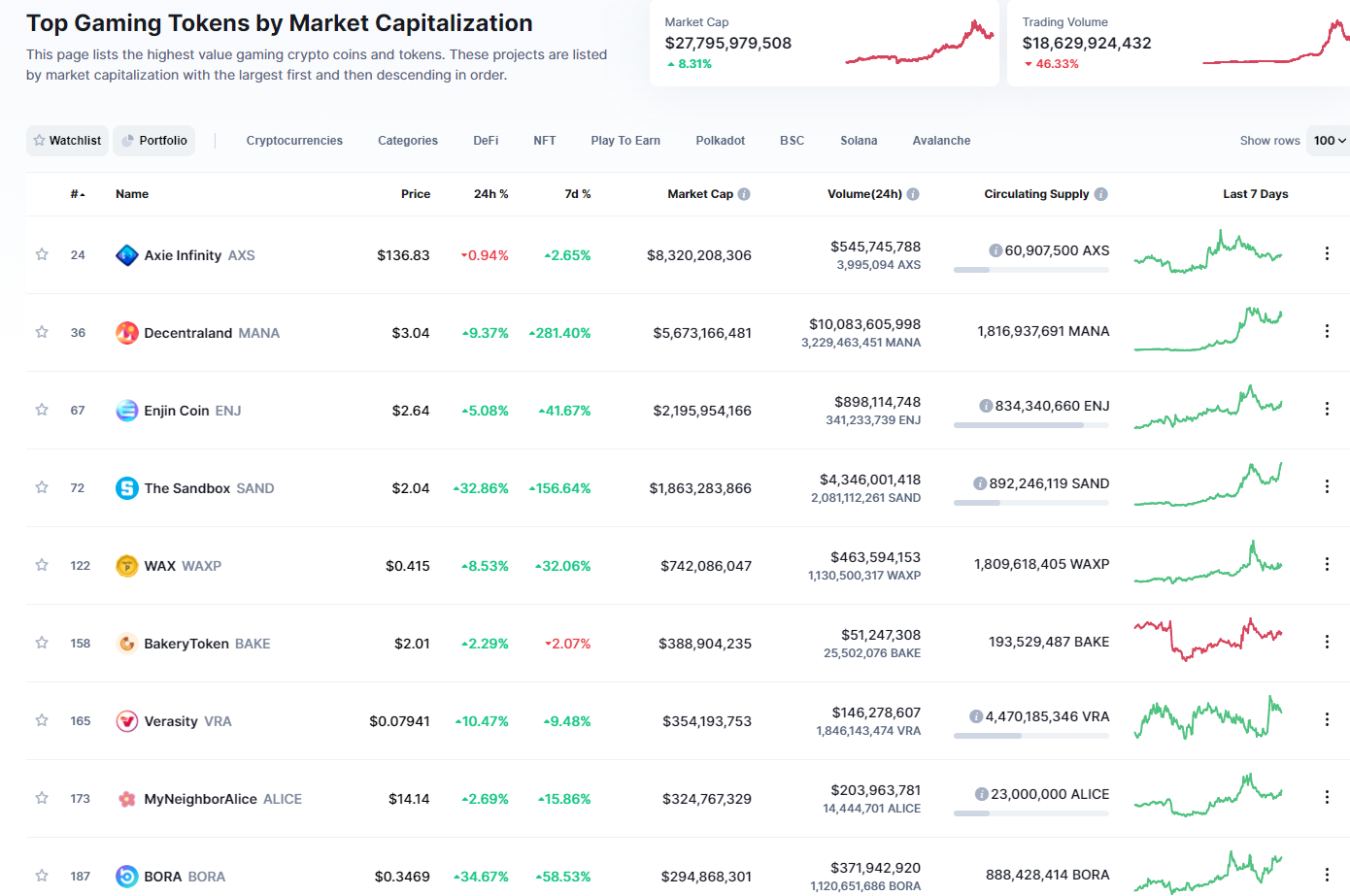Click info icon beside 23,000,000 ALICE supply
The width and height of the screenshot is (1350, 896).
982,794
